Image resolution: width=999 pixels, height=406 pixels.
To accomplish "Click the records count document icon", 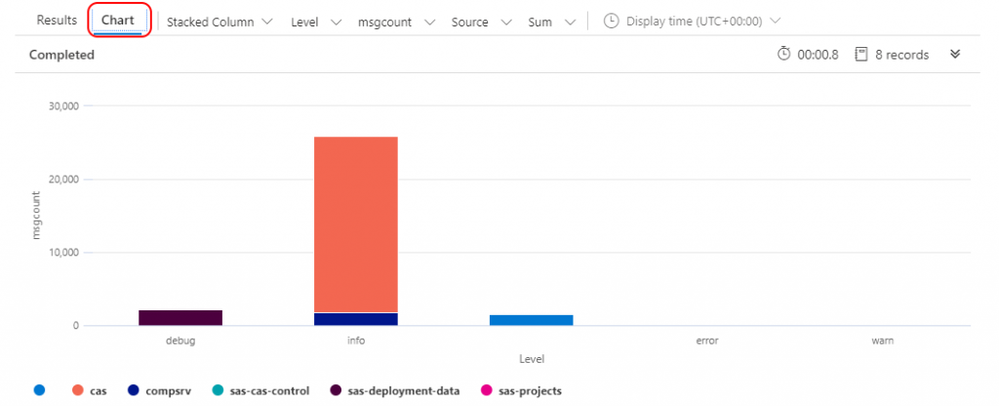I will (861, 55).
